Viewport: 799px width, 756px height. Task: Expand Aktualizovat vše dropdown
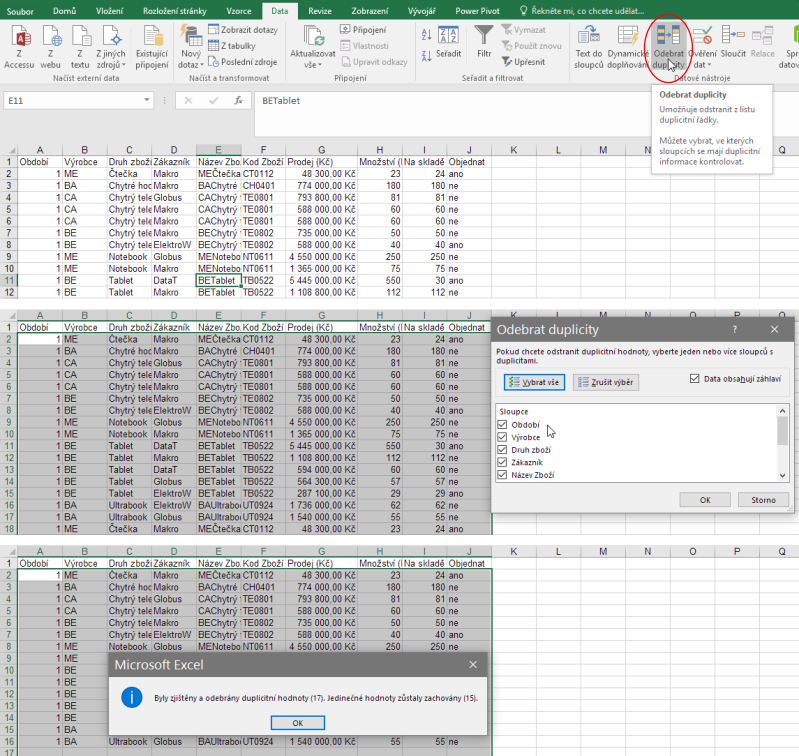click(x=312, y=59)
